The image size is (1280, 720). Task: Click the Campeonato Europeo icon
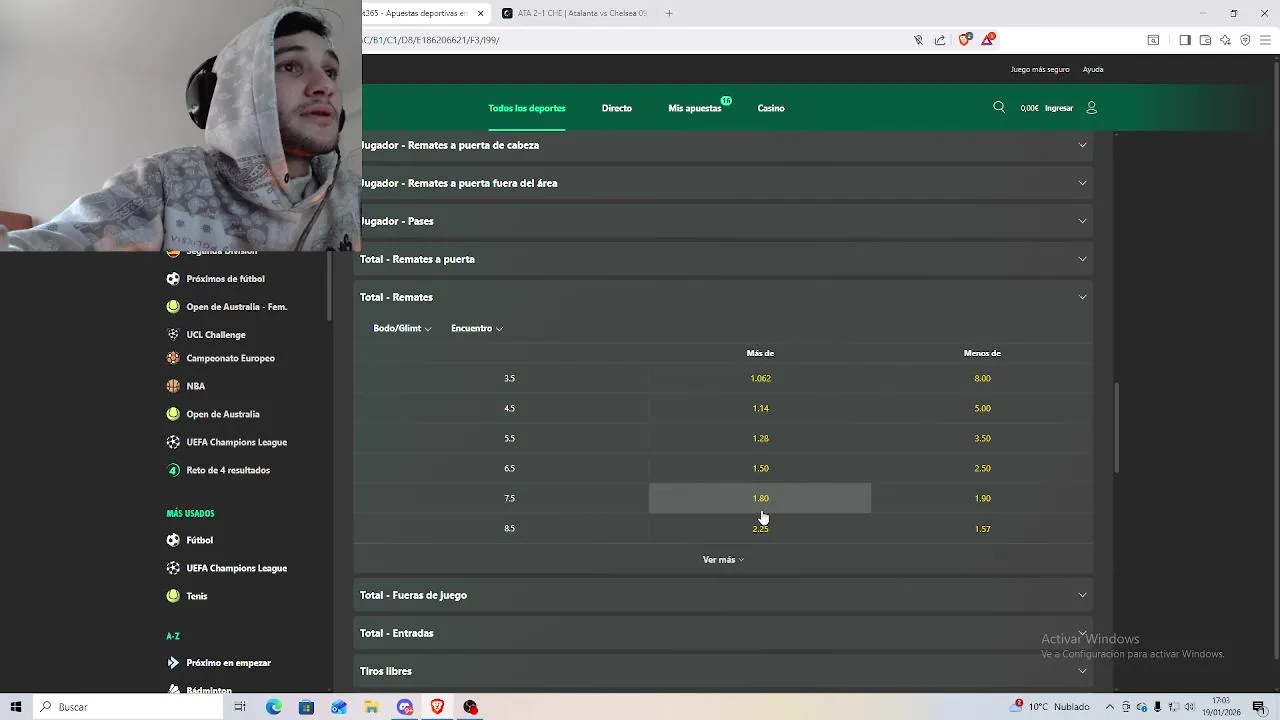[173, 358]
